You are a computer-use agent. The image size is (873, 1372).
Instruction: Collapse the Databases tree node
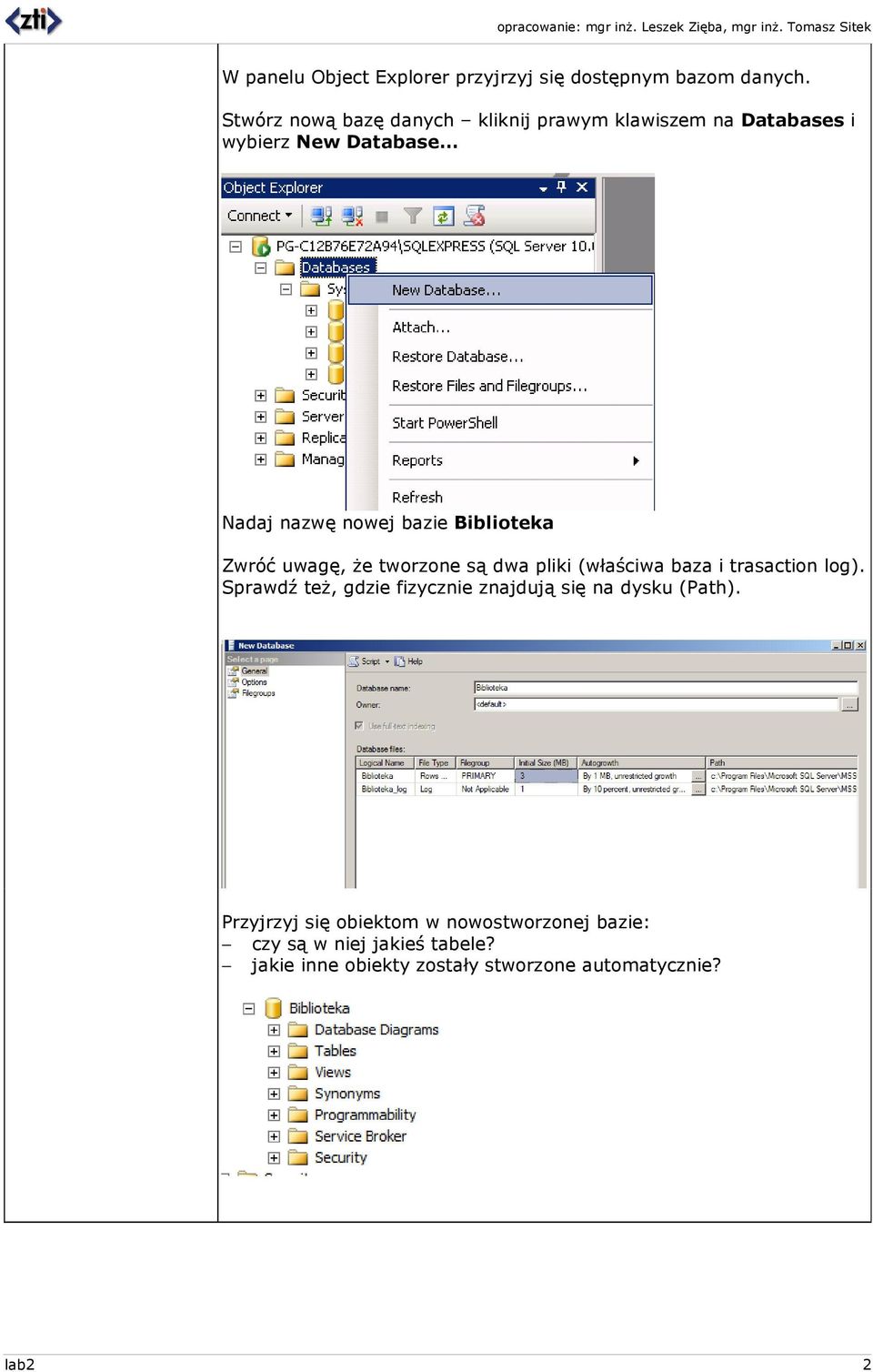pos(260,267)
